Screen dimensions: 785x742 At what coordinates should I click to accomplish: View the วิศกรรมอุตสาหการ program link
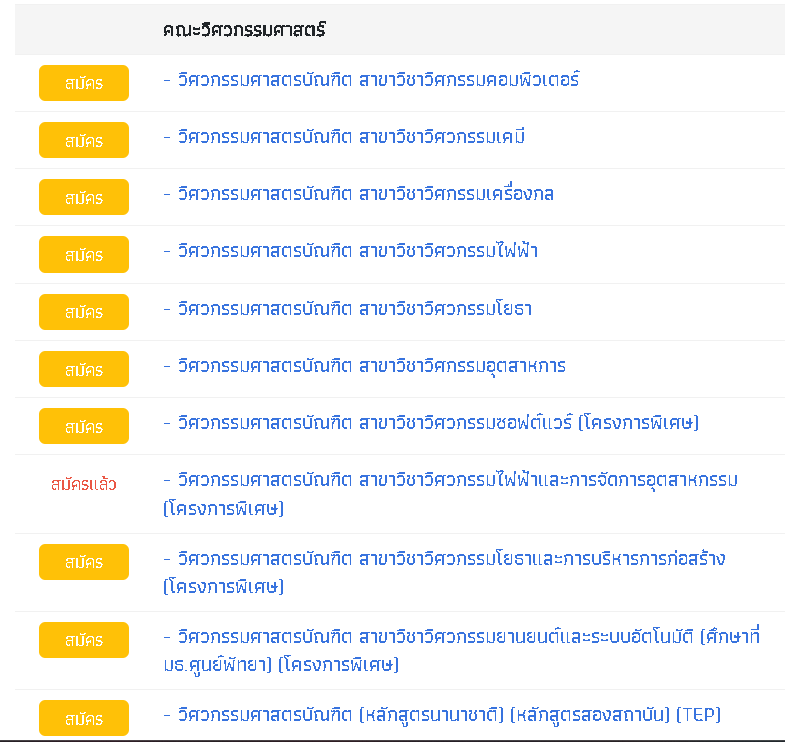pos(364,366)
